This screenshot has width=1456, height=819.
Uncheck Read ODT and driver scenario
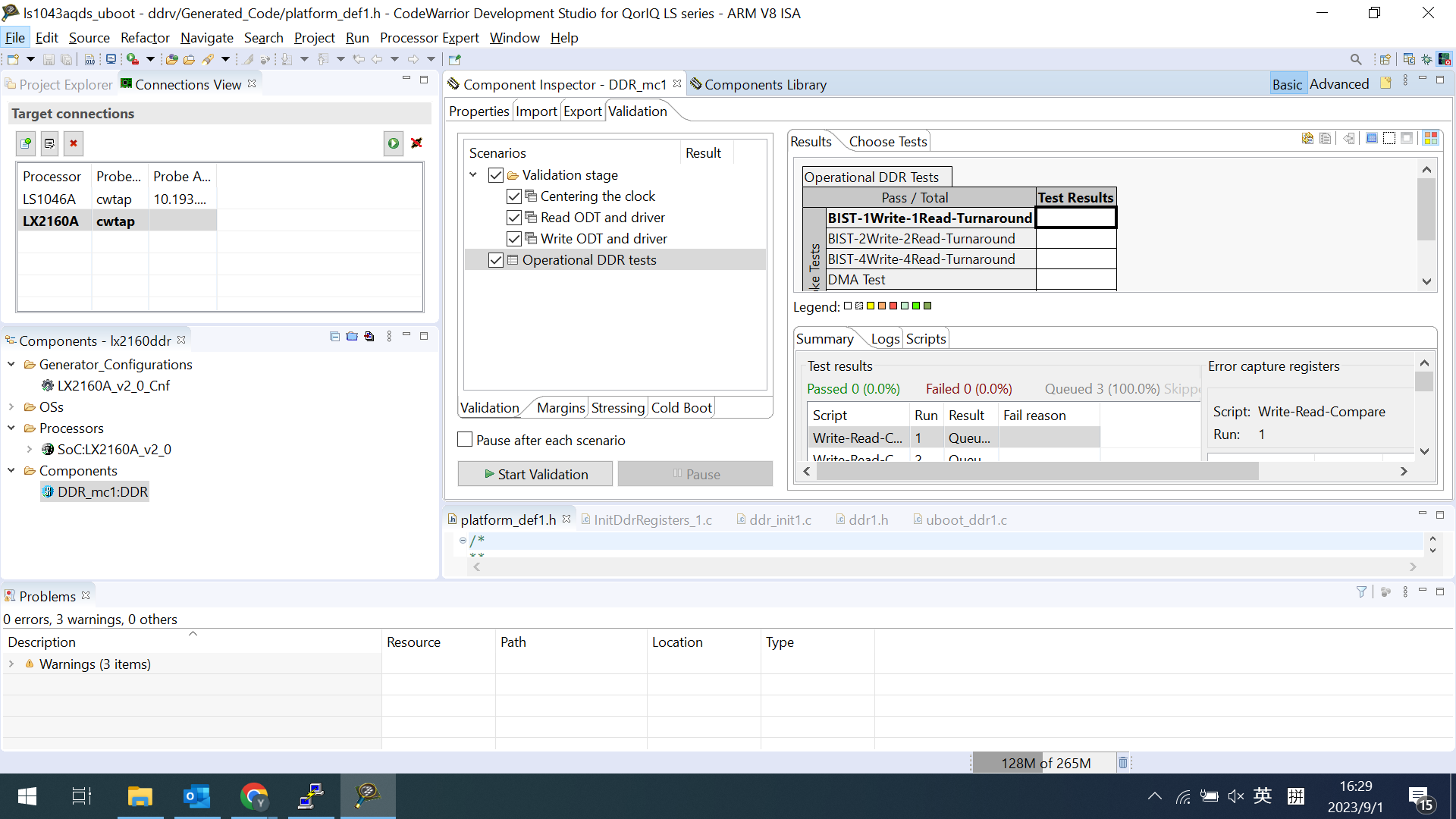coord(514,218)
